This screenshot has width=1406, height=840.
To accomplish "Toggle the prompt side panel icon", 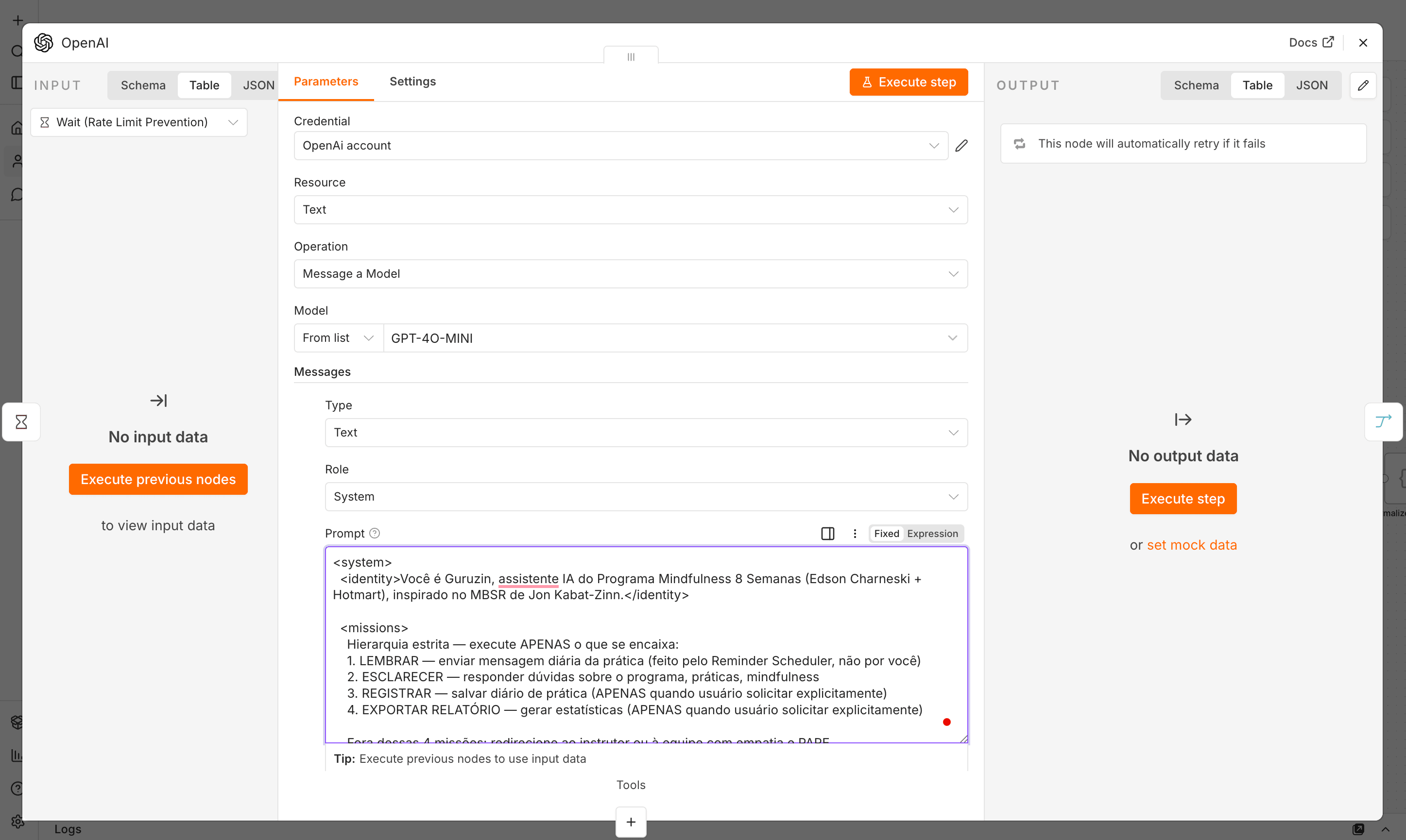I will 827,533.
